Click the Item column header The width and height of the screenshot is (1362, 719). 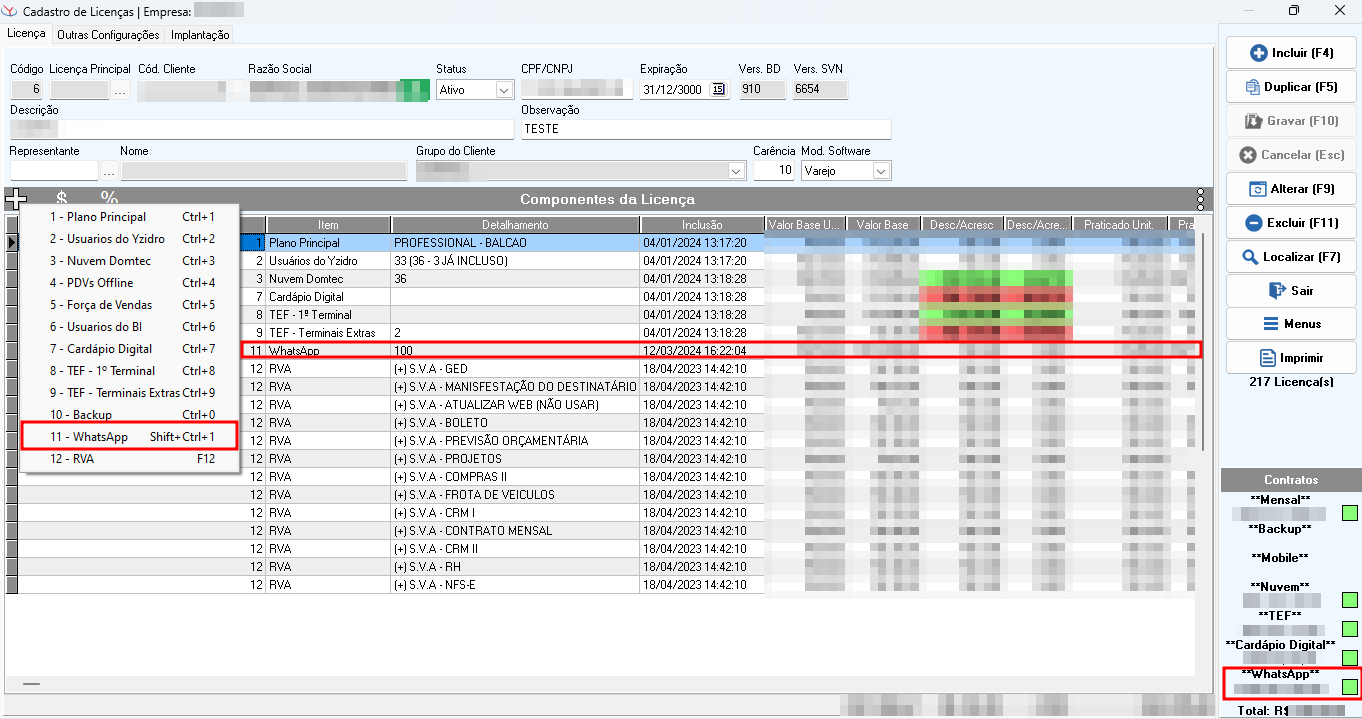coord(329,225)
